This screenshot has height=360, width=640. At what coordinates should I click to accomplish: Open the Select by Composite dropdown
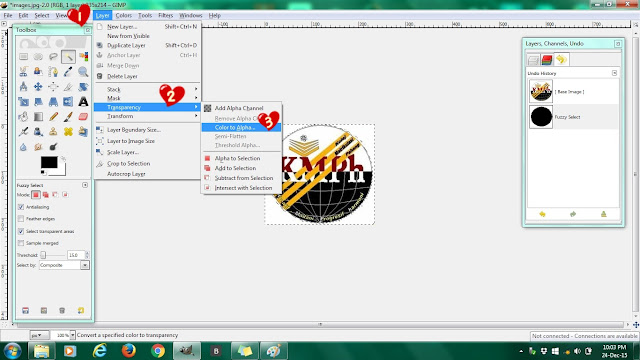point(64,265)
